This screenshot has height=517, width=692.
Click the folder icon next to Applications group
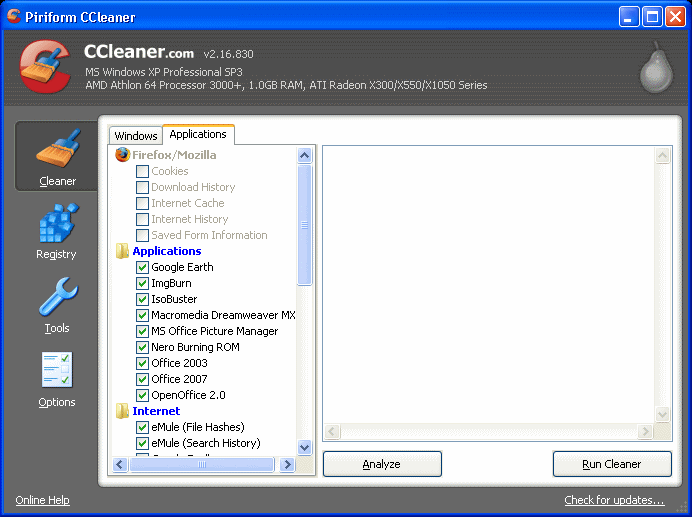(x=122, y=251)
